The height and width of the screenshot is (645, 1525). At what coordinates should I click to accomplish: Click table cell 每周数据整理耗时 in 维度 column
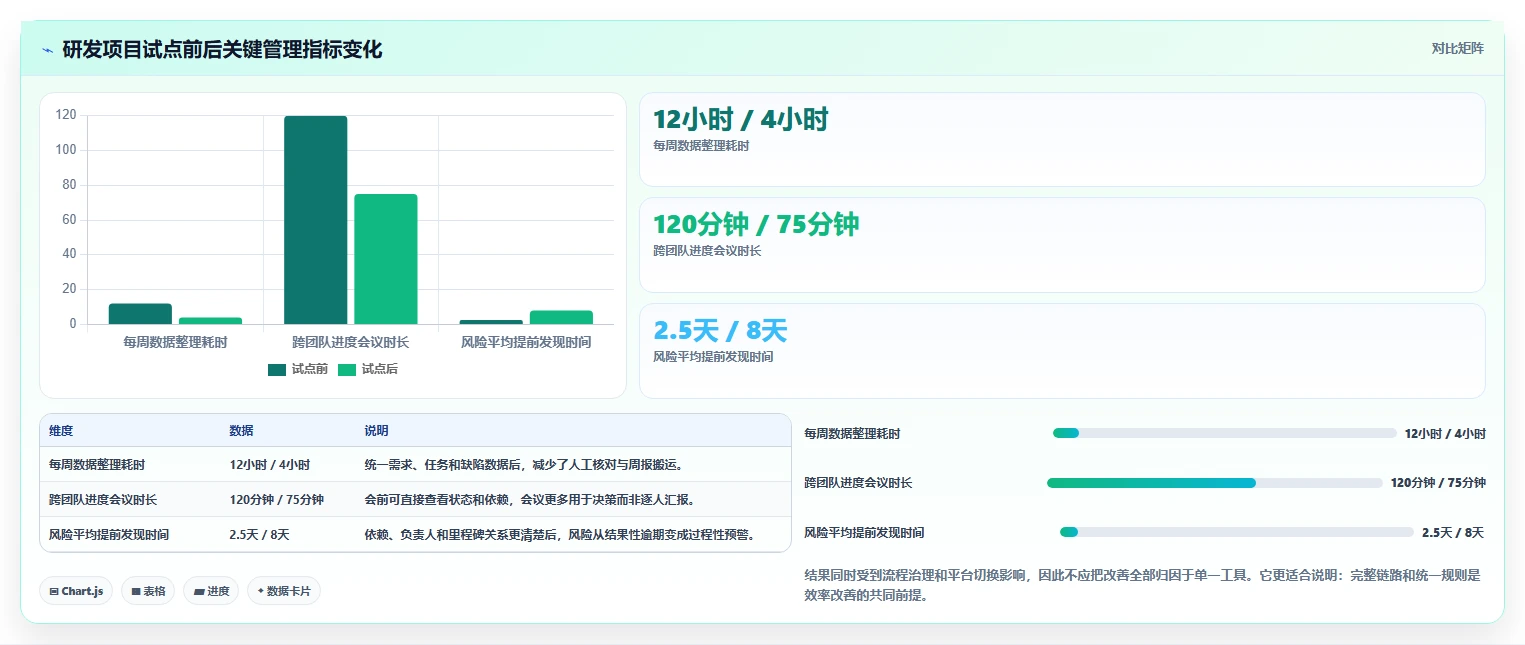click(x=97, y=465)
